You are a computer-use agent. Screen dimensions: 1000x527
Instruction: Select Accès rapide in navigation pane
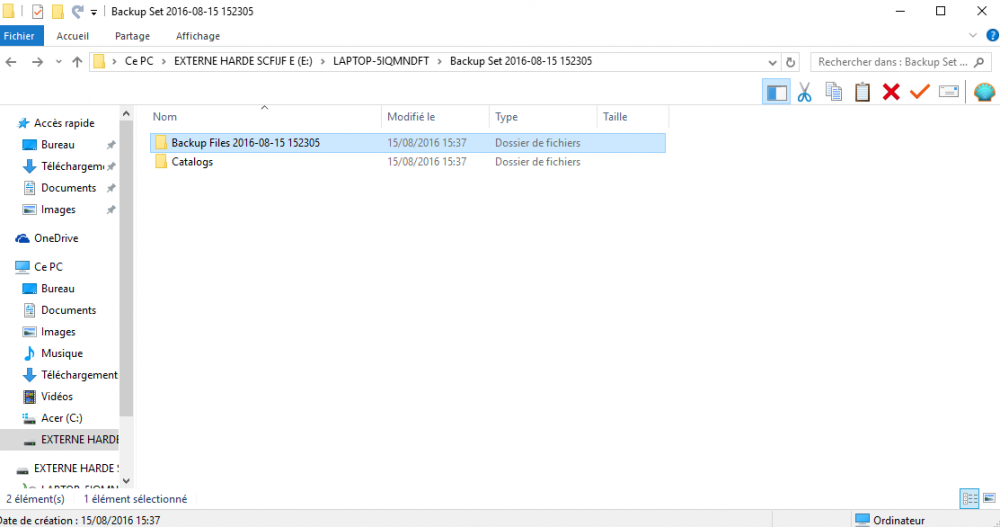64,123
